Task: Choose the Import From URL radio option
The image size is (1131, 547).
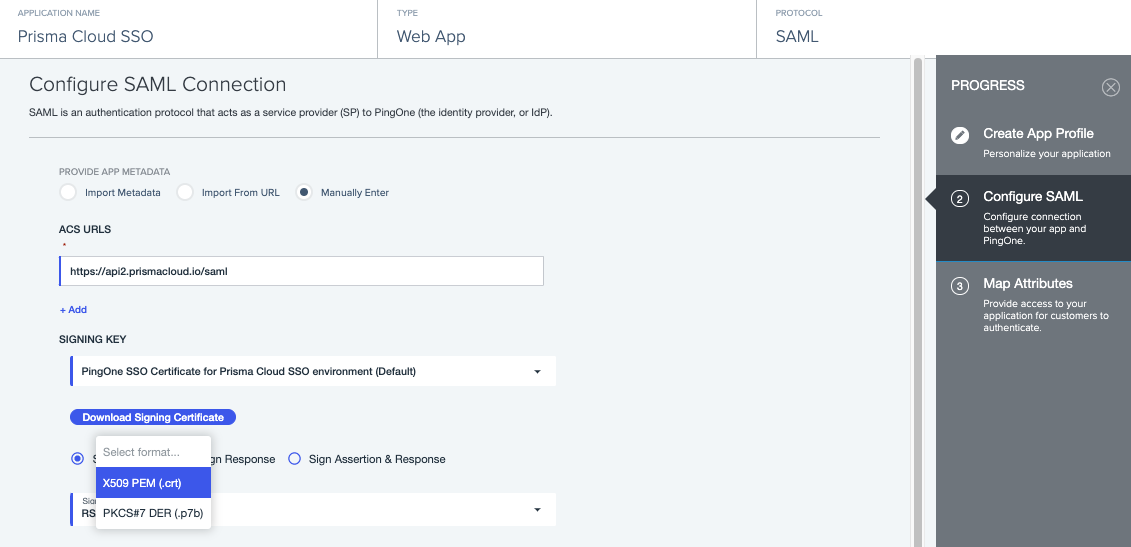Action: [x=185, y=192]
